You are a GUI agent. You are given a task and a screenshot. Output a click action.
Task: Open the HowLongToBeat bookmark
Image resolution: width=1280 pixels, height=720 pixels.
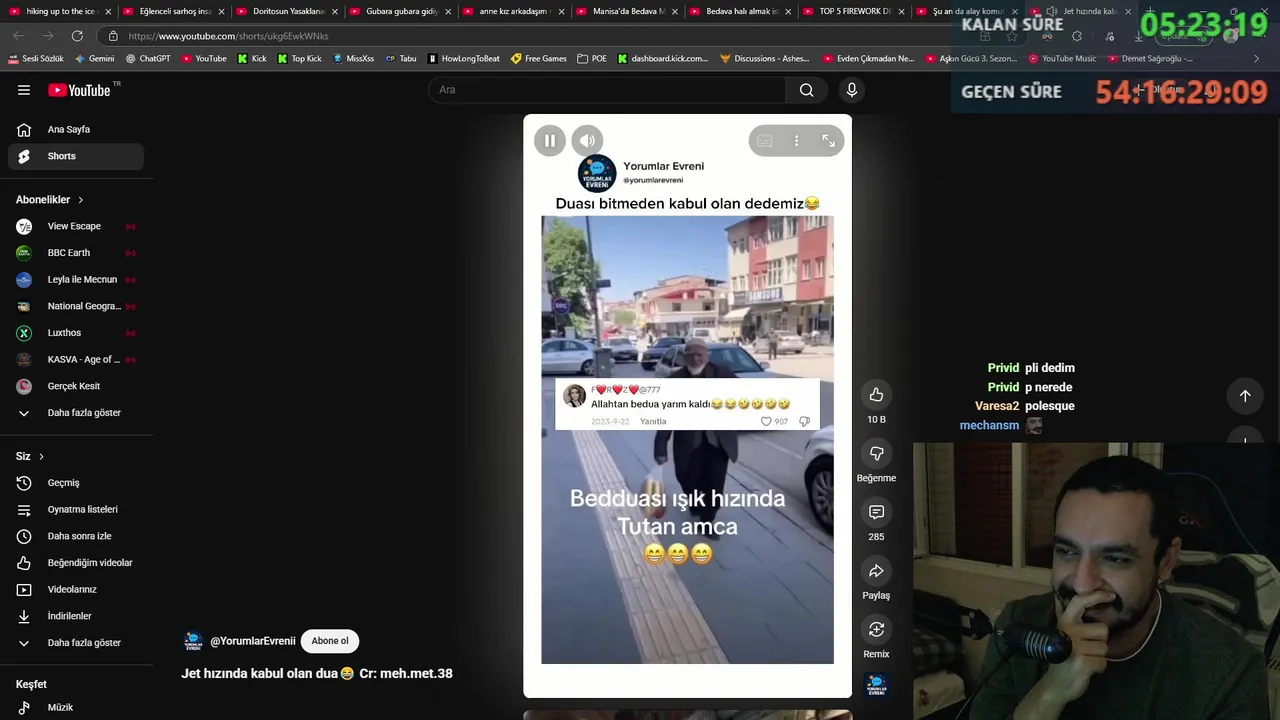pos(463,59)
